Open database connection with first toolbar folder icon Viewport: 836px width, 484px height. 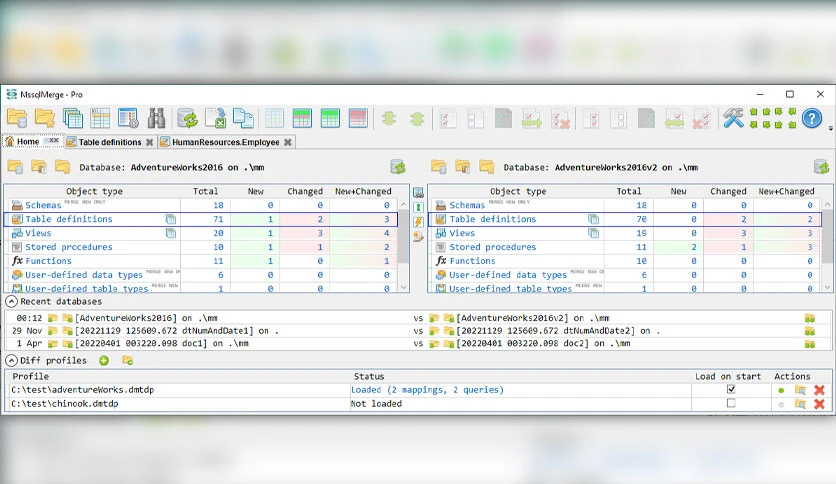[17, 118]
